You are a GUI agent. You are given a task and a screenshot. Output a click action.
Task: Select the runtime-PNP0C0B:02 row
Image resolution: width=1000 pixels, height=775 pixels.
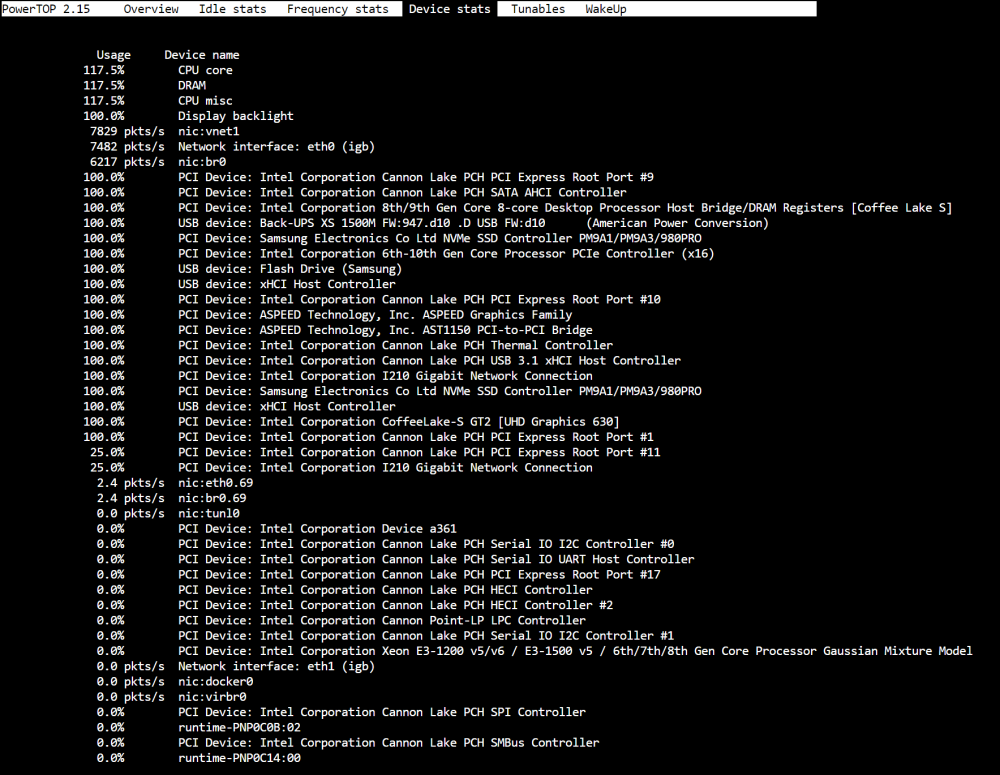198,728
